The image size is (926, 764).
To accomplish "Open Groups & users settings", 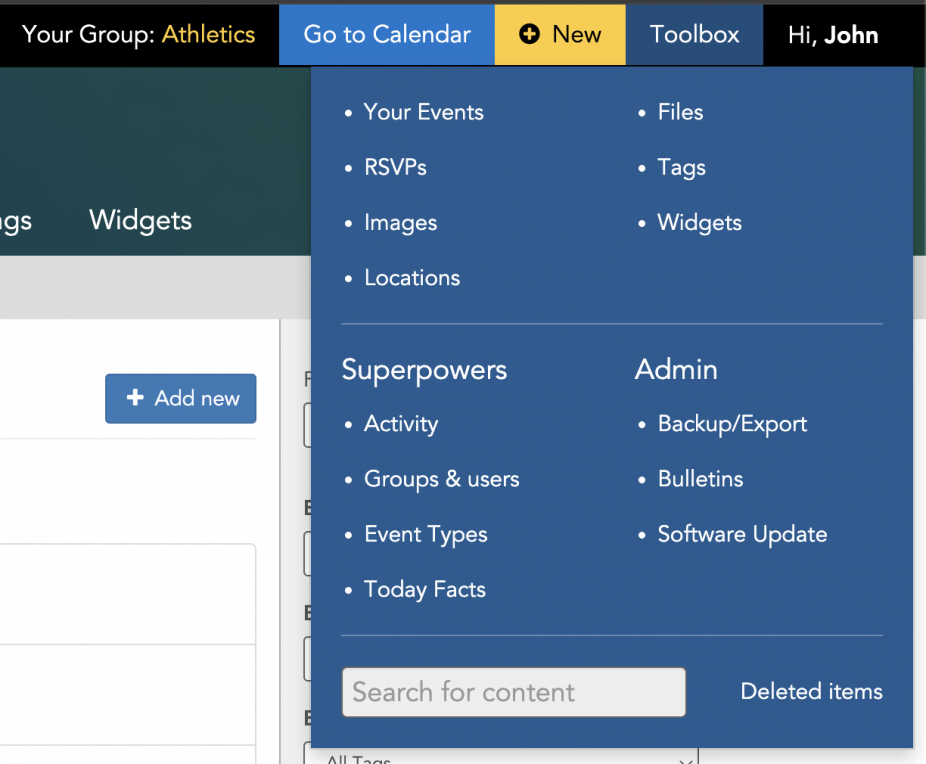I will coord(441,479).
